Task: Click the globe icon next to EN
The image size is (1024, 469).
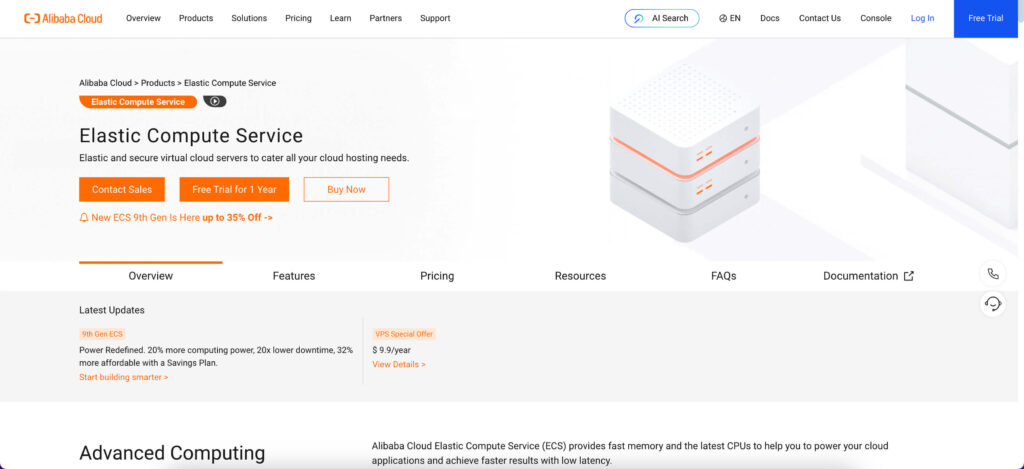Action: point(723,18)
